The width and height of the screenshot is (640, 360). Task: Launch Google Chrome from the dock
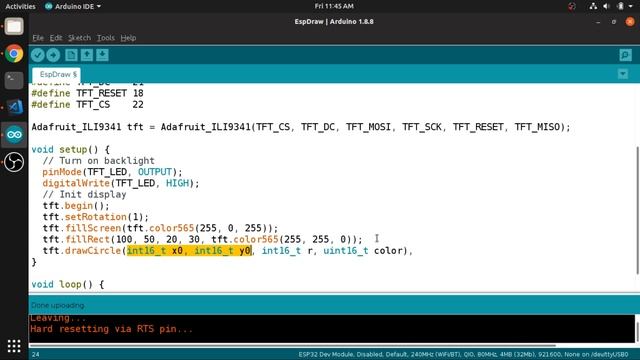pyautogui.click(x=14, y=53)
